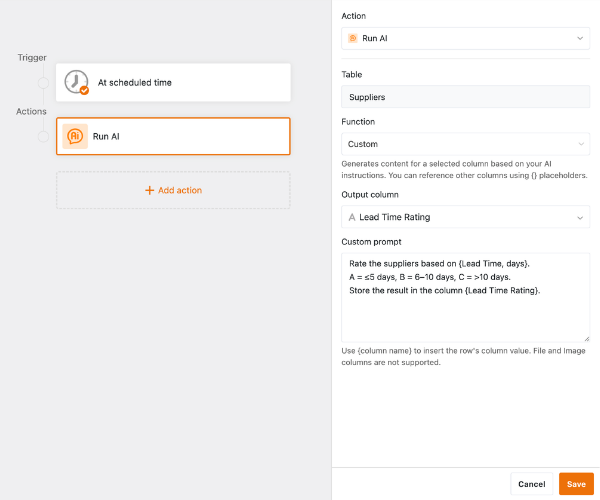Click the orange AI icon in Run AI step
600x500 pixels.
point(75,136)
